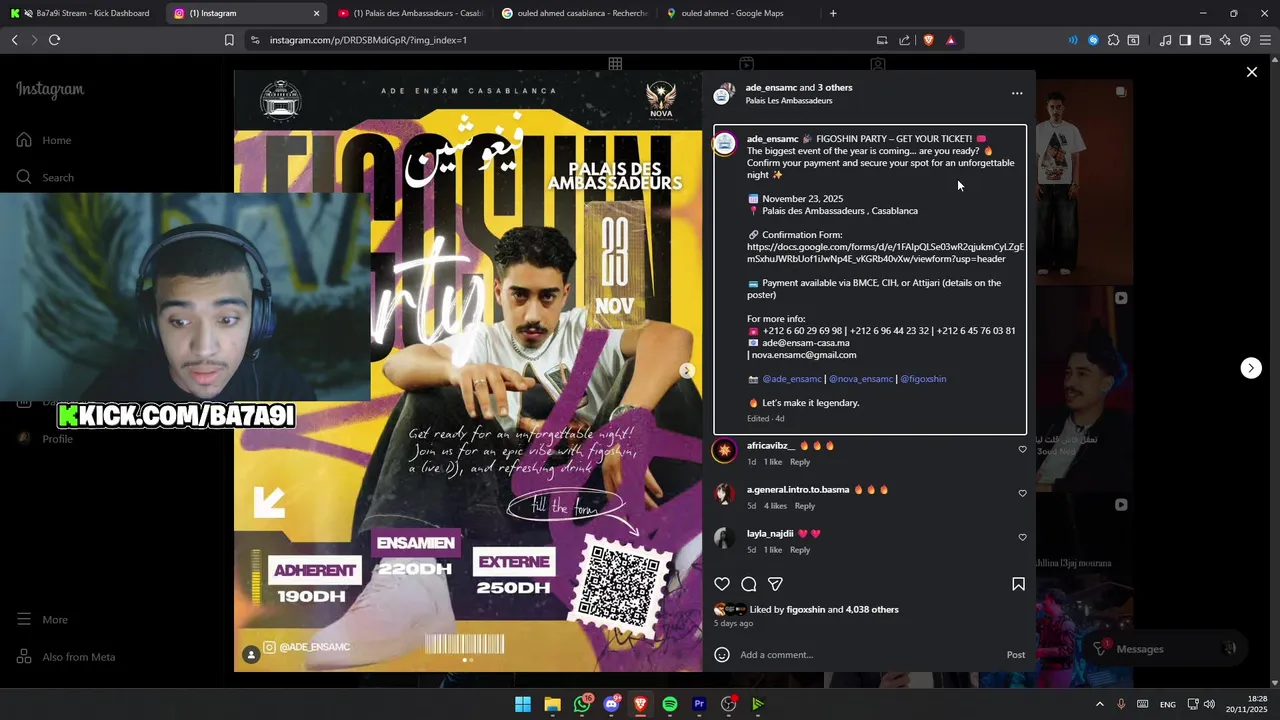Open the browser hamburger menu

pyautogui.click(x=1265, y=40)
